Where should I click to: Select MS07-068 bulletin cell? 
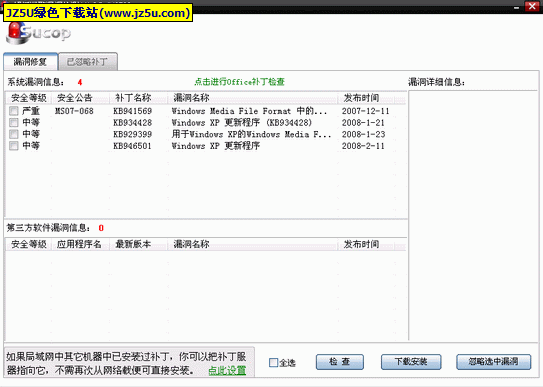click(x=74, y=111)
